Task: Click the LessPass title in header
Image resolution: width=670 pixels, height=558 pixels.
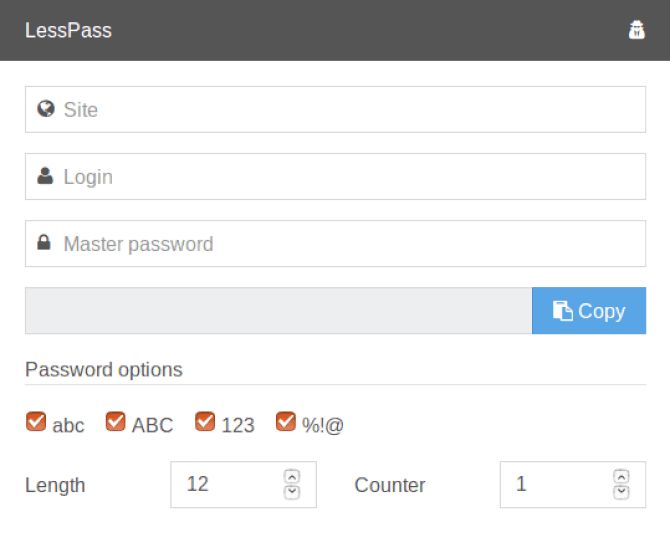Action: 68,30
